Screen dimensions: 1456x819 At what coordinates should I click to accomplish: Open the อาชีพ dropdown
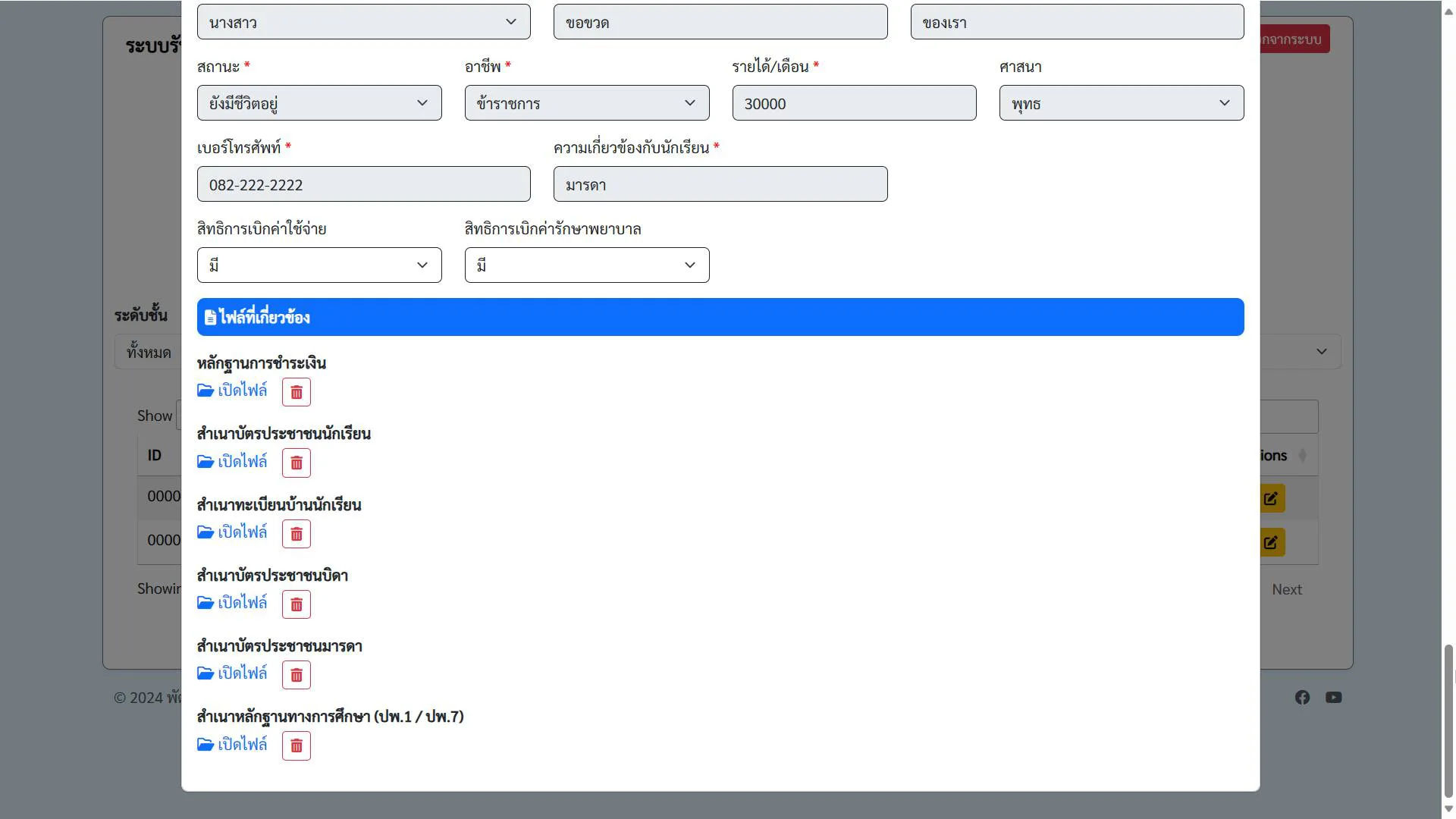click(587, 103)
